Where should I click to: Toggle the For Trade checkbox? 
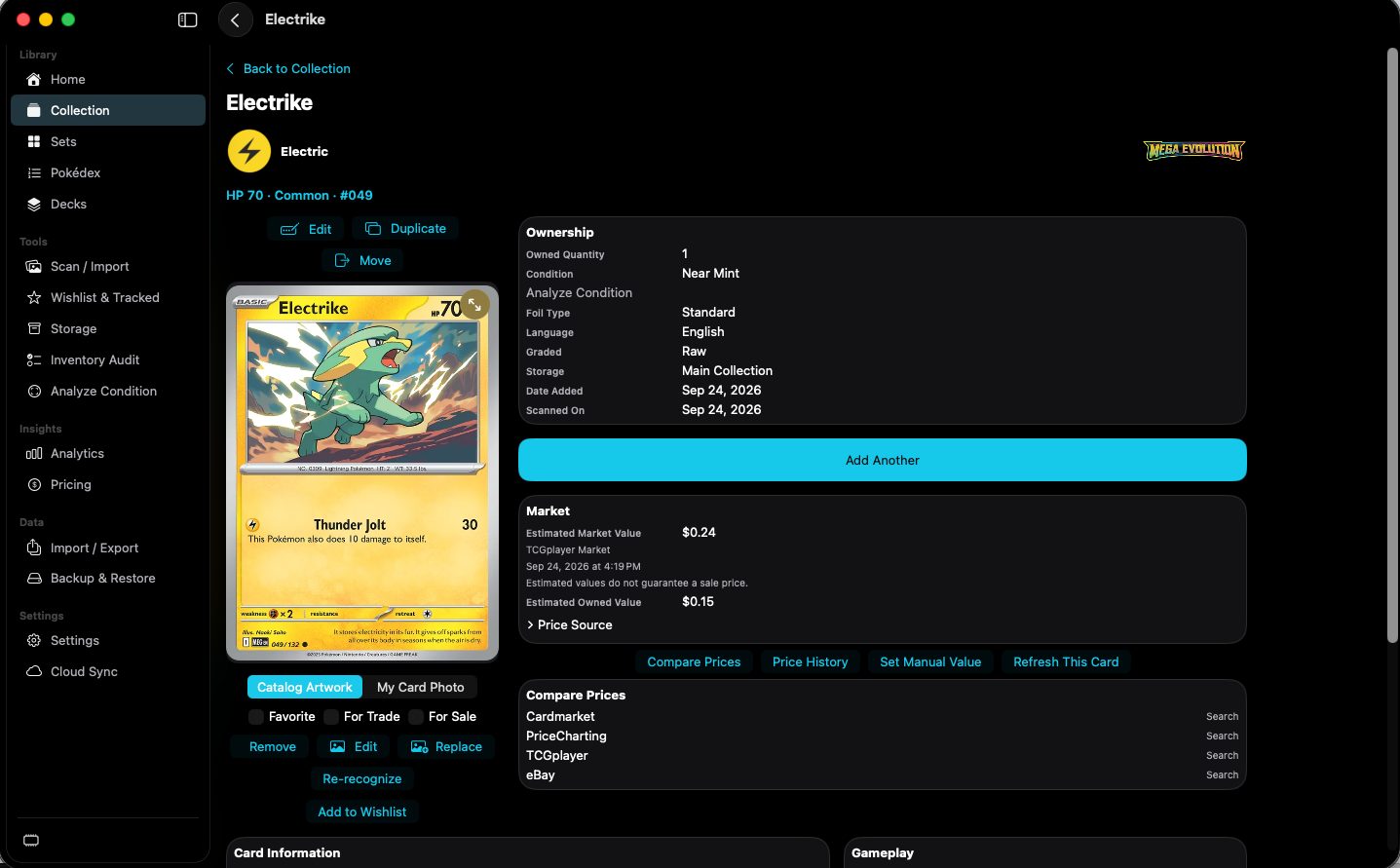(331, 716)
